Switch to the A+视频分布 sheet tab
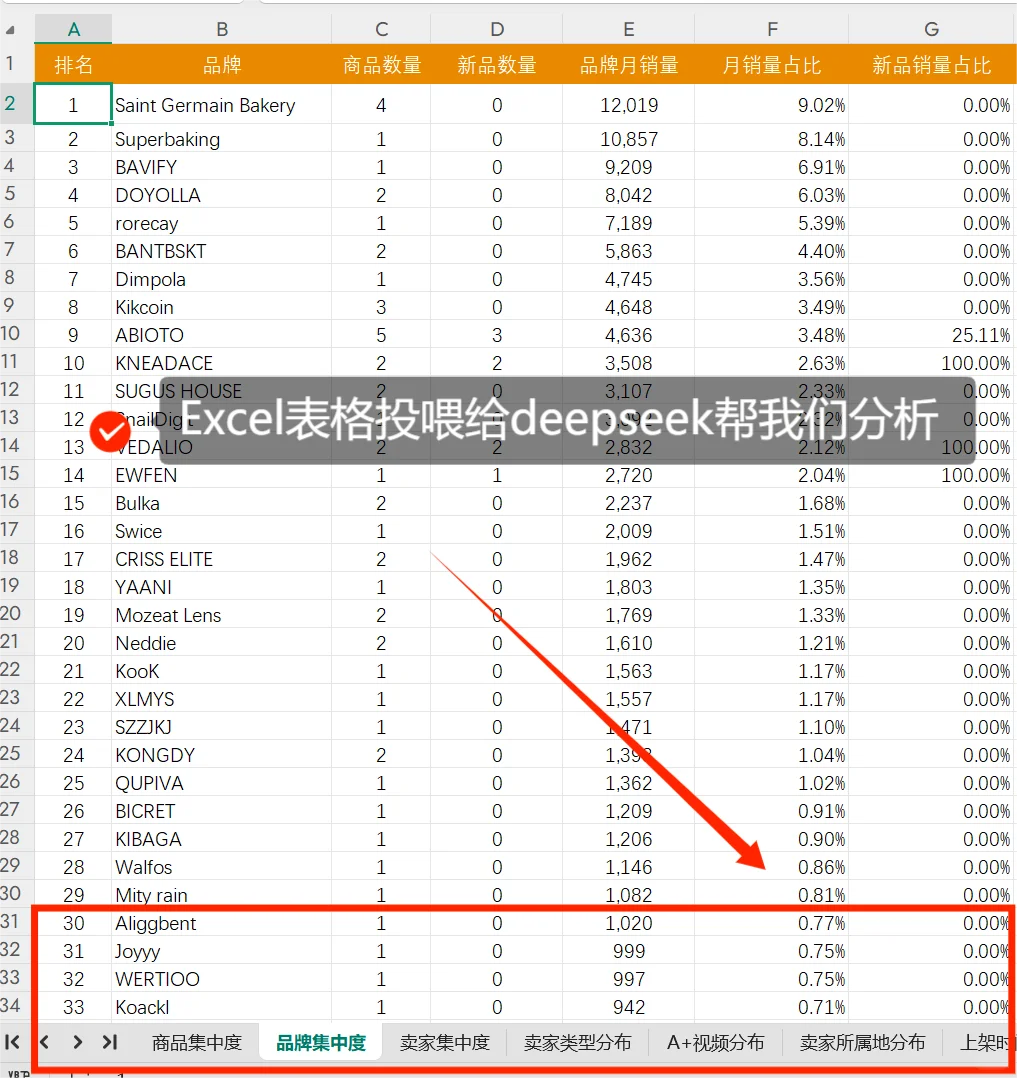 715,1042
